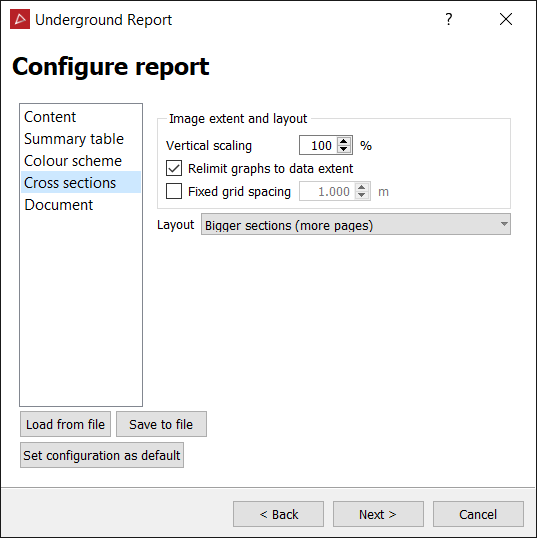Close the Underground Report dialog
Image resolution: width=537 pixels, height=538 pixels.
506,19
